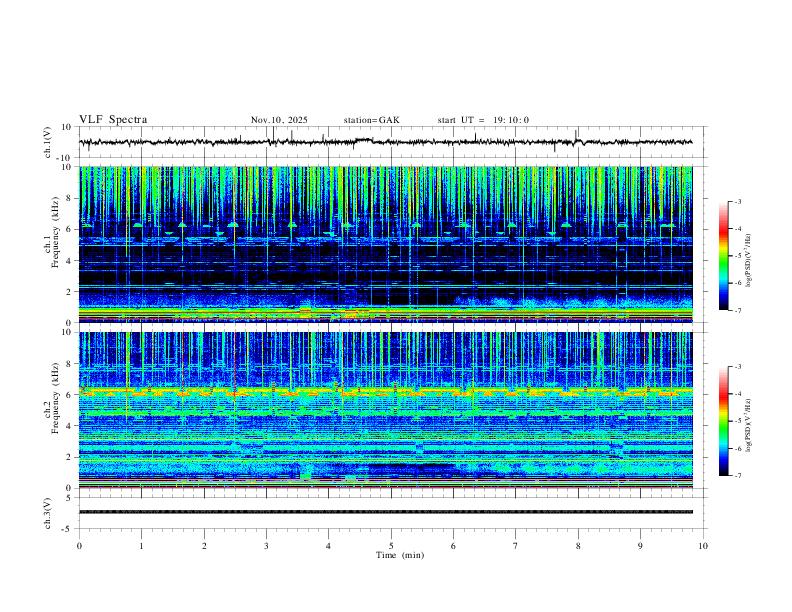Click the 'start UT = 19:10:0' header text
792x612 pixels.
483,120
